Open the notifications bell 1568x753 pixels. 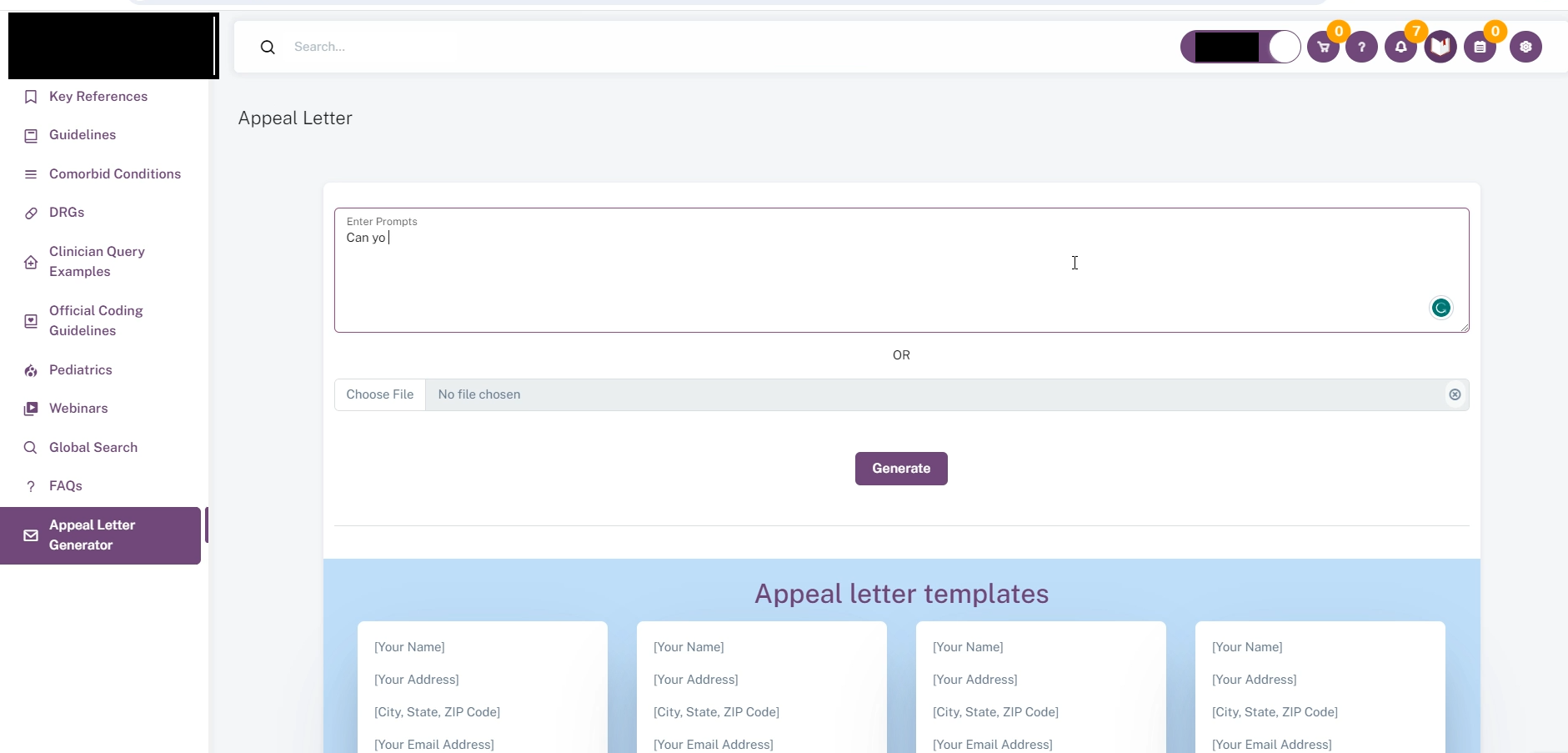pyautogui.click(x=1401, y=48)
